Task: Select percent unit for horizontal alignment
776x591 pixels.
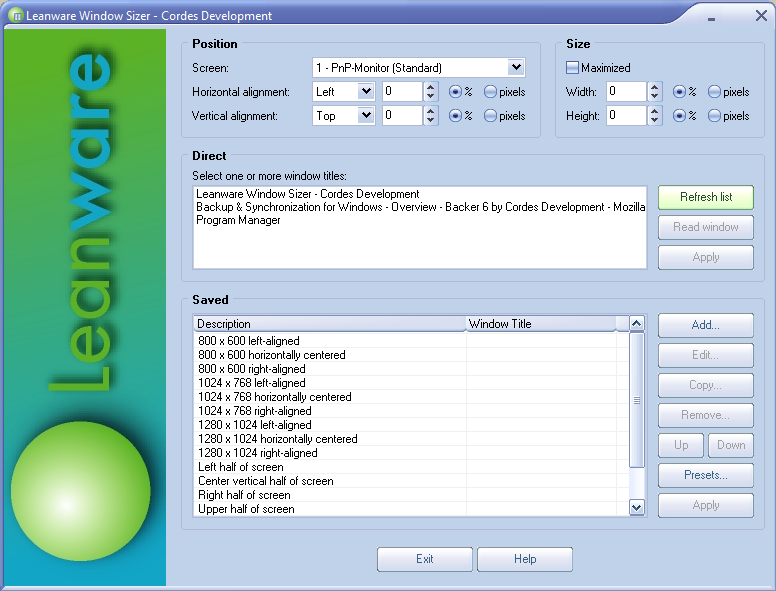Action: click(x=455, y=92)
